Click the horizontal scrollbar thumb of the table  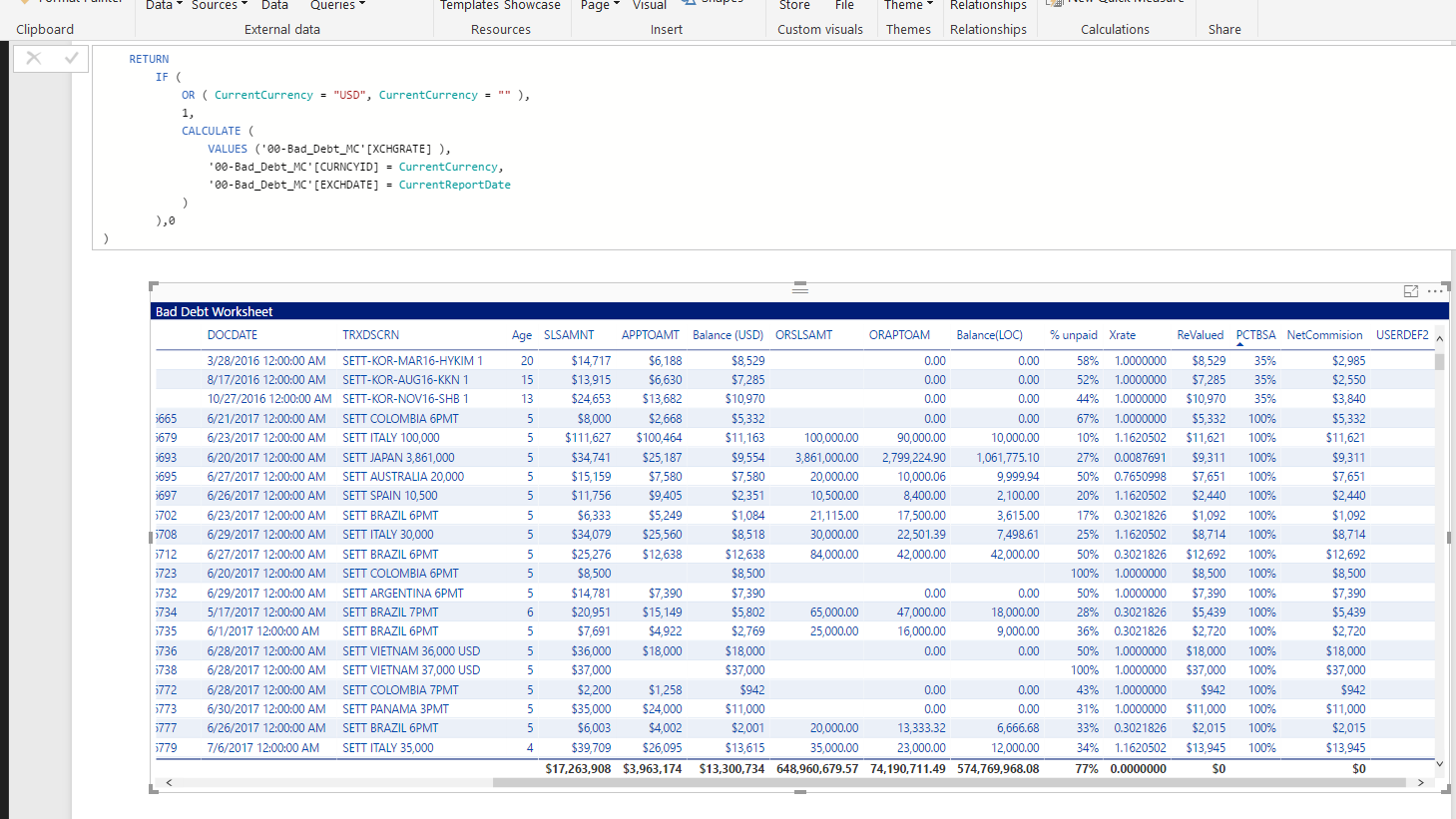(949, 783)
